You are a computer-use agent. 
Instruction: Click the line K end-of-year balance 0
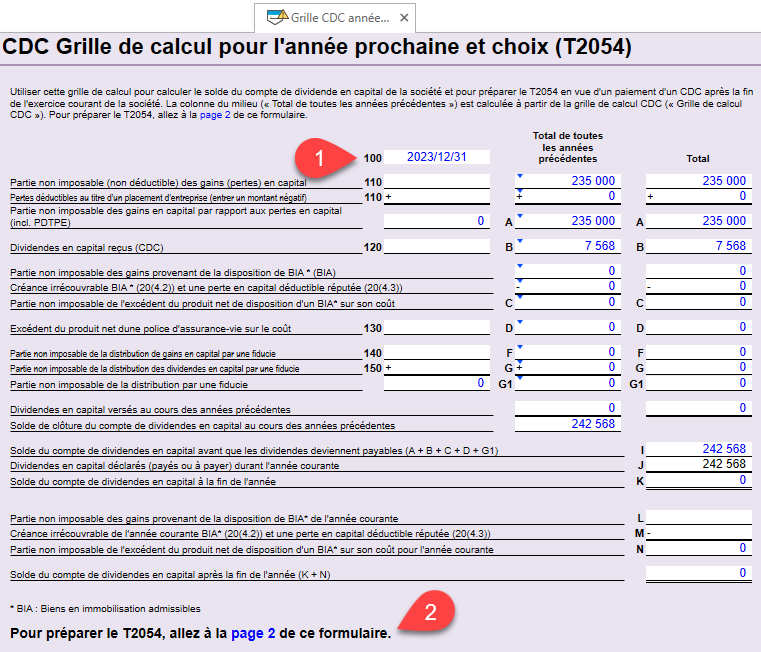699,481
